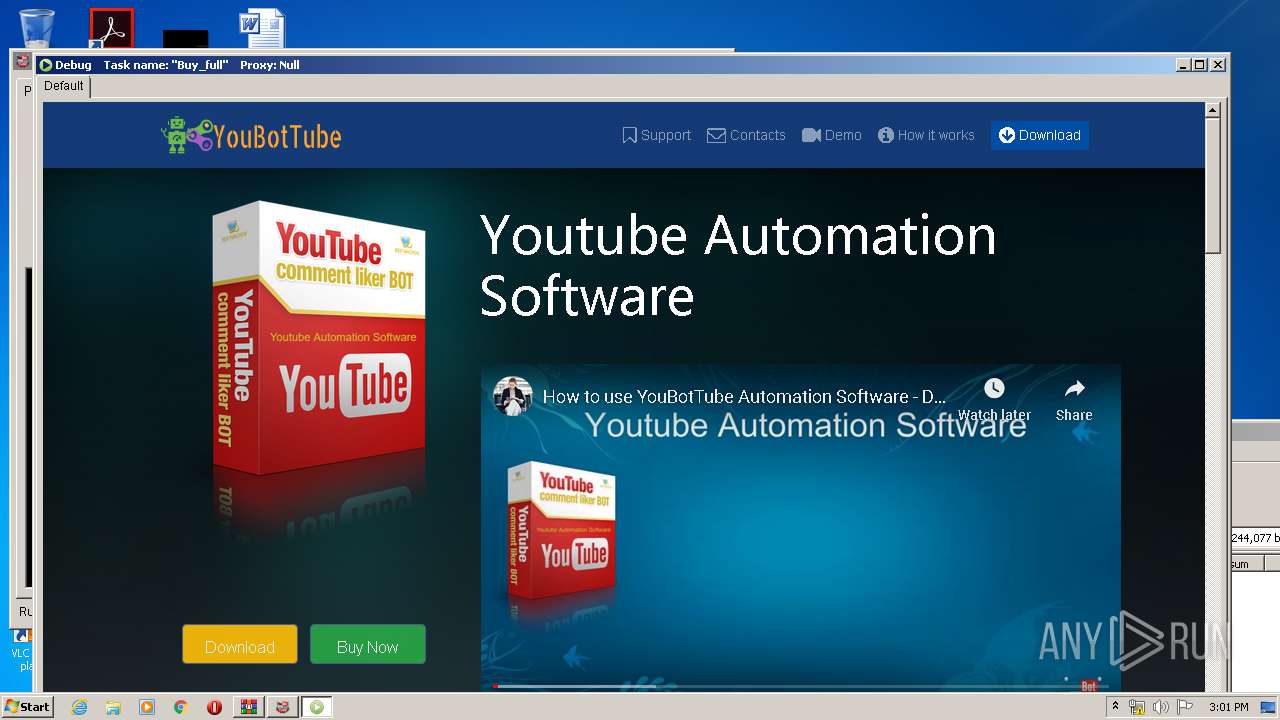
Task: Open the video title link
Action: coord(743,396)
